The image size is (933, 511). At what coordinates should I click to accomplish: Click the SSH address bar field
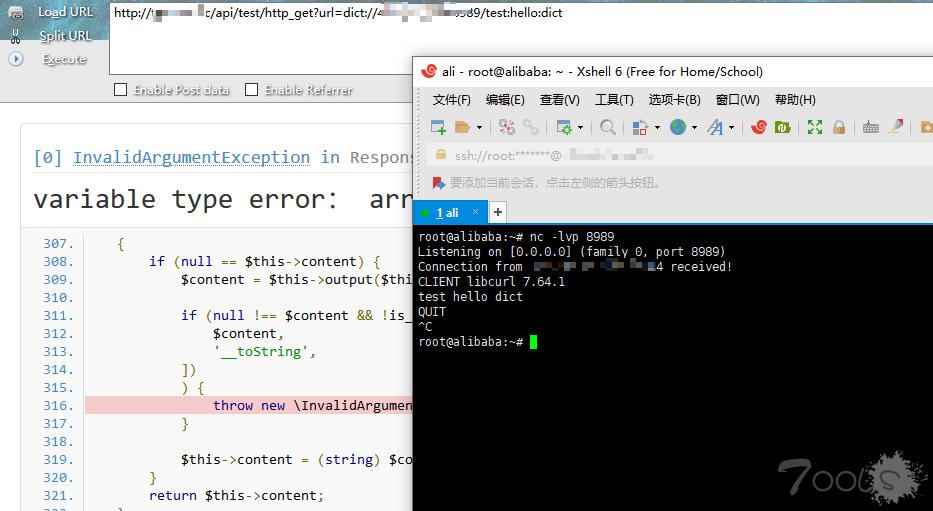click(678, 155)
